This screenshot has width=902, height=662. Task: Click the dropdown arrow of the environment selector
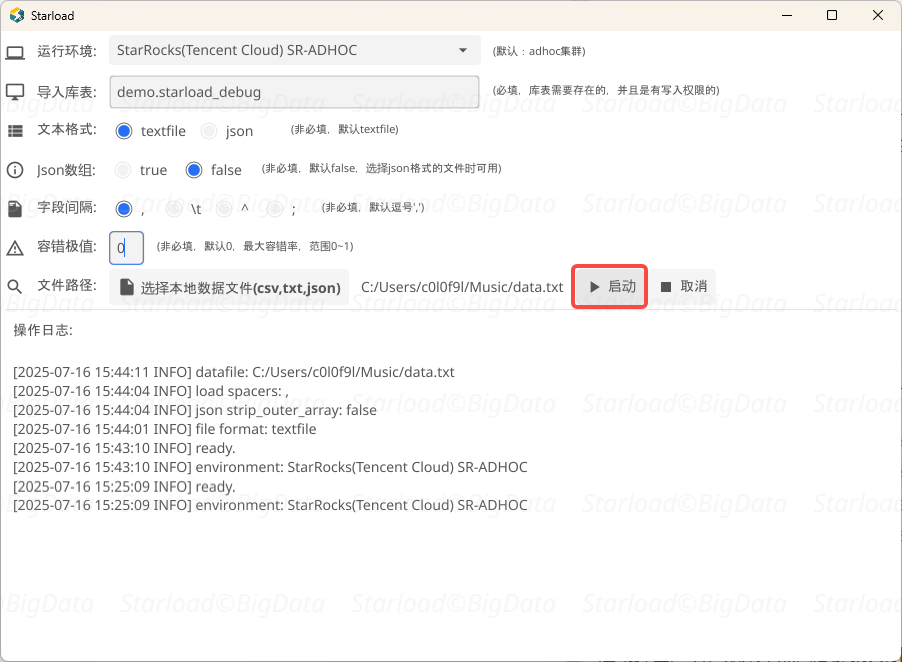[463, 50]
